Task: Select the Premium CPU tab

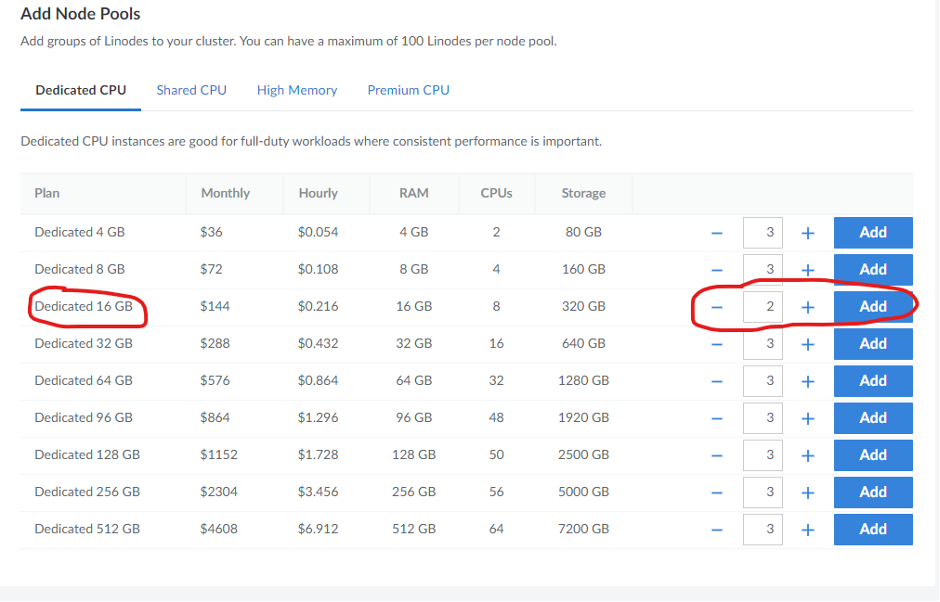Action: pos(408,90)
